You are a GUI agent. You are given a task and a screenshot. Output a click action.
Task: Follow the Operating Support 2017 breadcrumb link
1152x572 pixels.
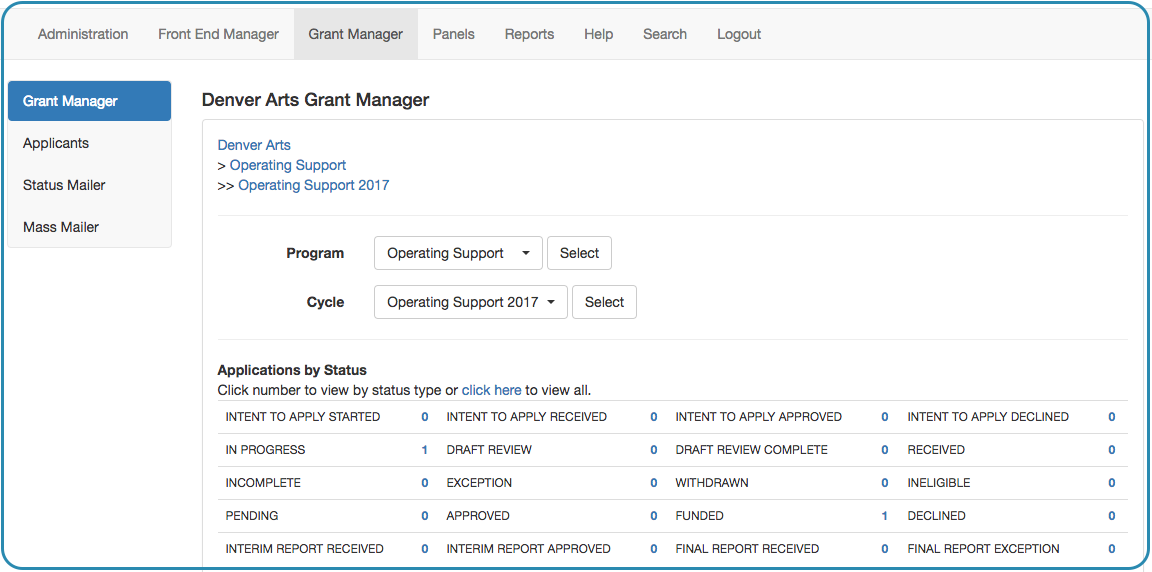click(314, 185)
